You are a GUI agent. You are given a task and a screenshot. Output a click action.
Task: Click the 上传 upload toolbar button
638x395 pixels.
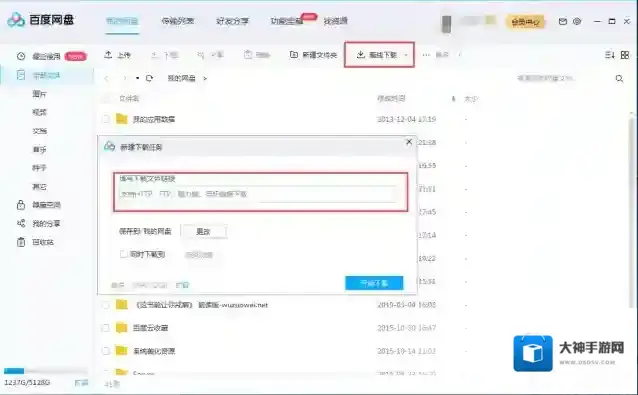coord(117,55)
